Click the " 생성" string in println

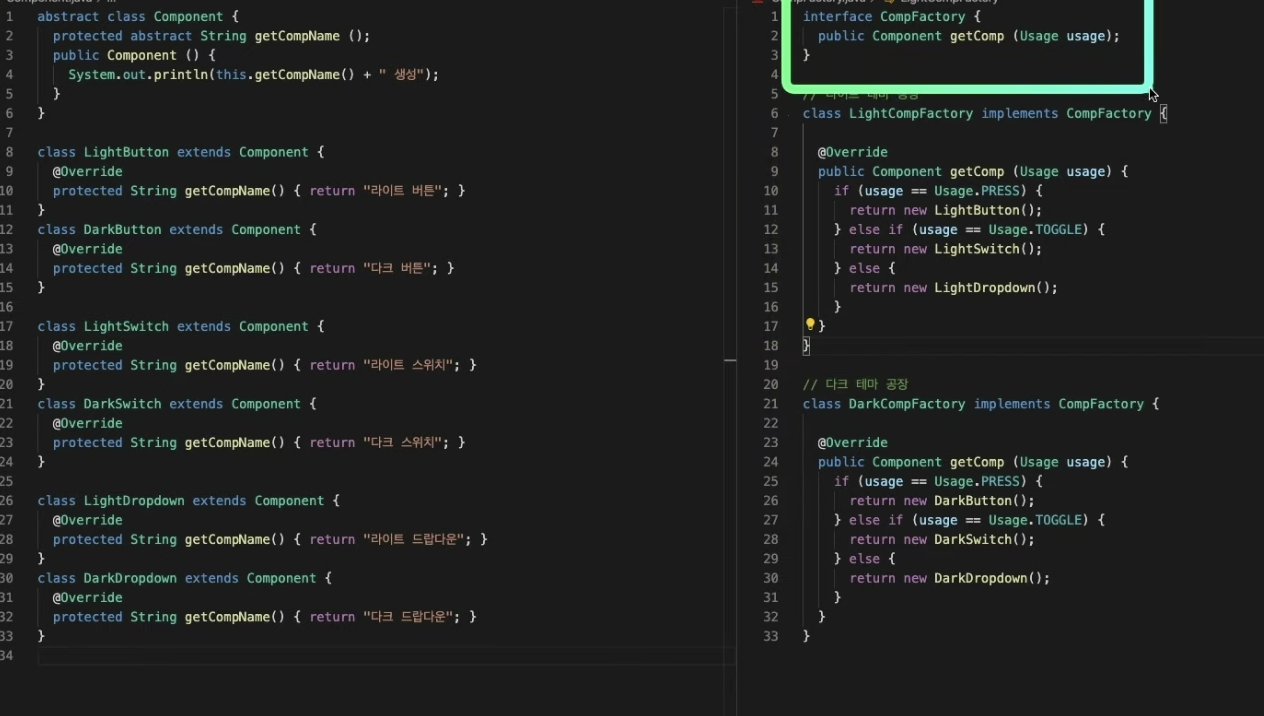[x=402, y=75]
